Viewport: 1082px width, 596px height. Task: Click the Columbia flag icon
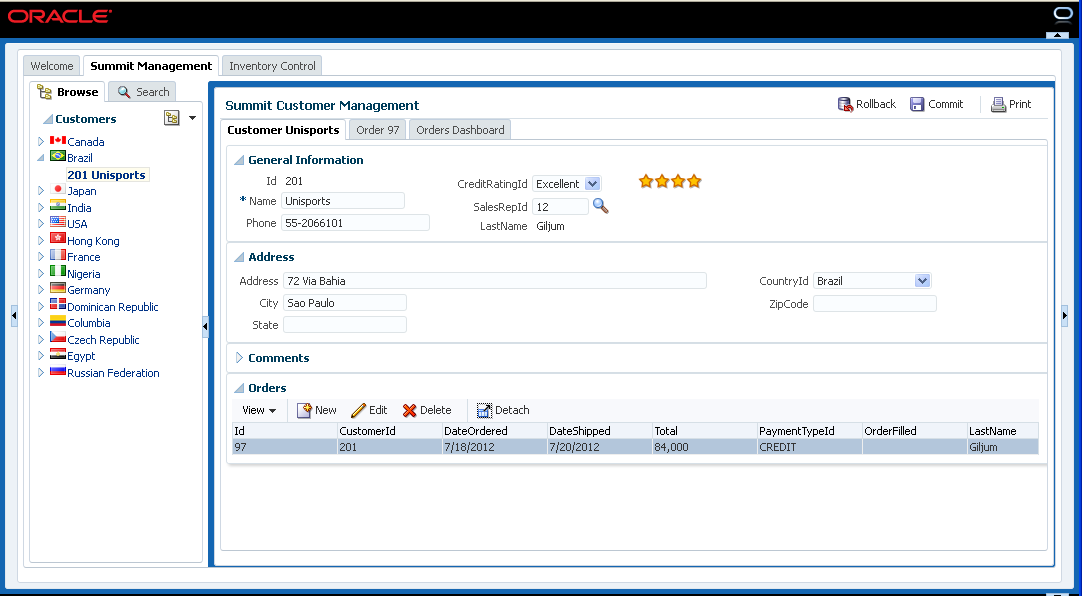pos(58,321)
